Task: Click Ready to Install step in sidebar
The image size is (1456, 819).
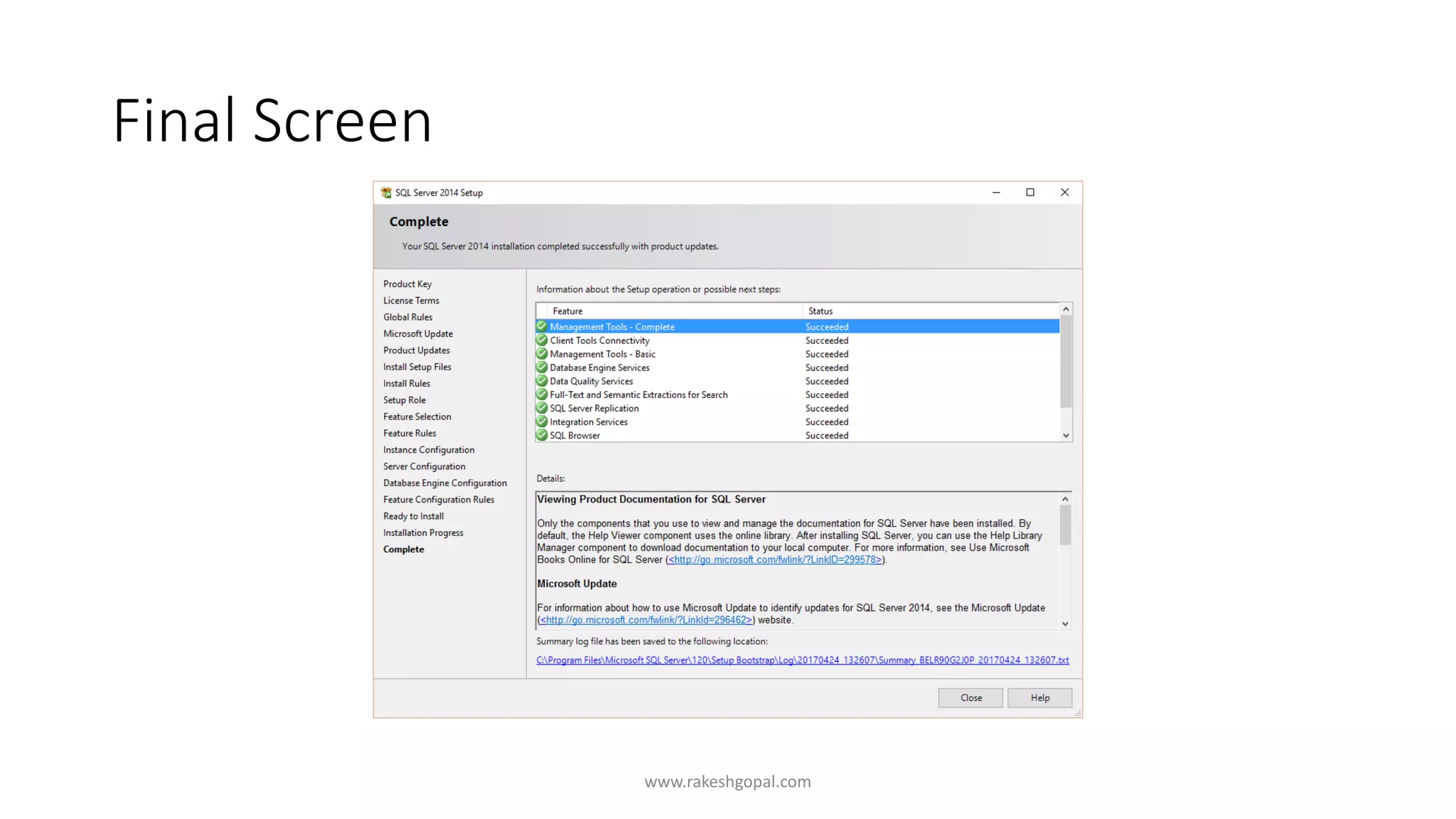Action: pos(413,516)
